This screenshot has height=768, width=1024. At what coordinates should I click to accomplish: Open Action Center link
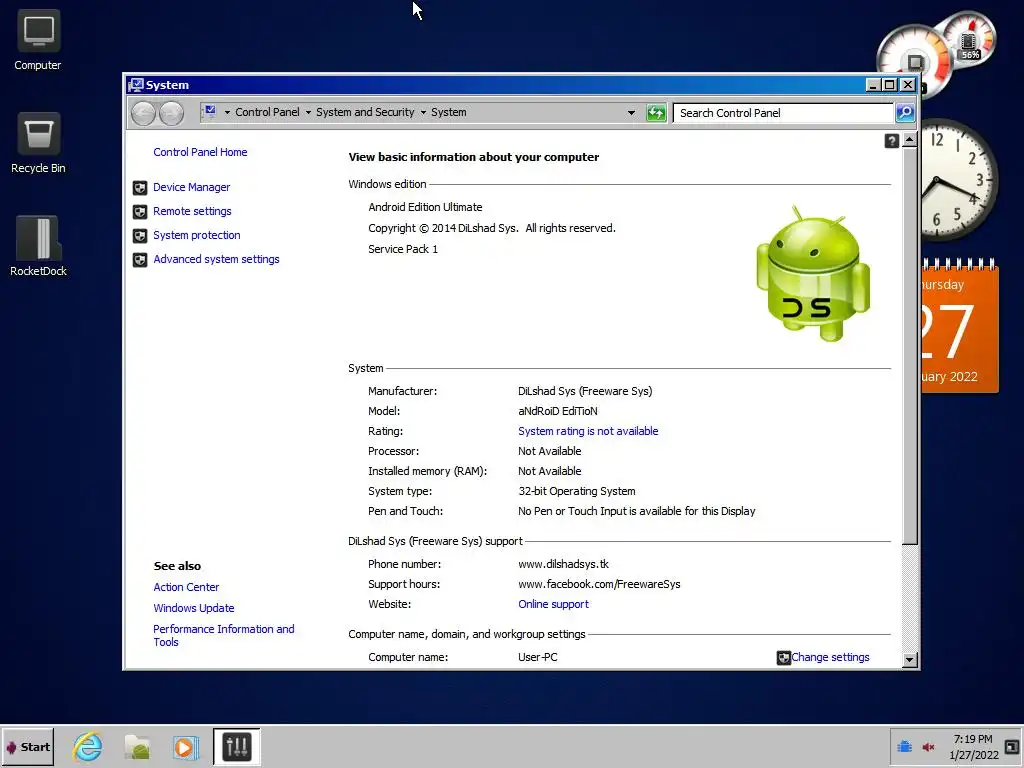point(186,587)
